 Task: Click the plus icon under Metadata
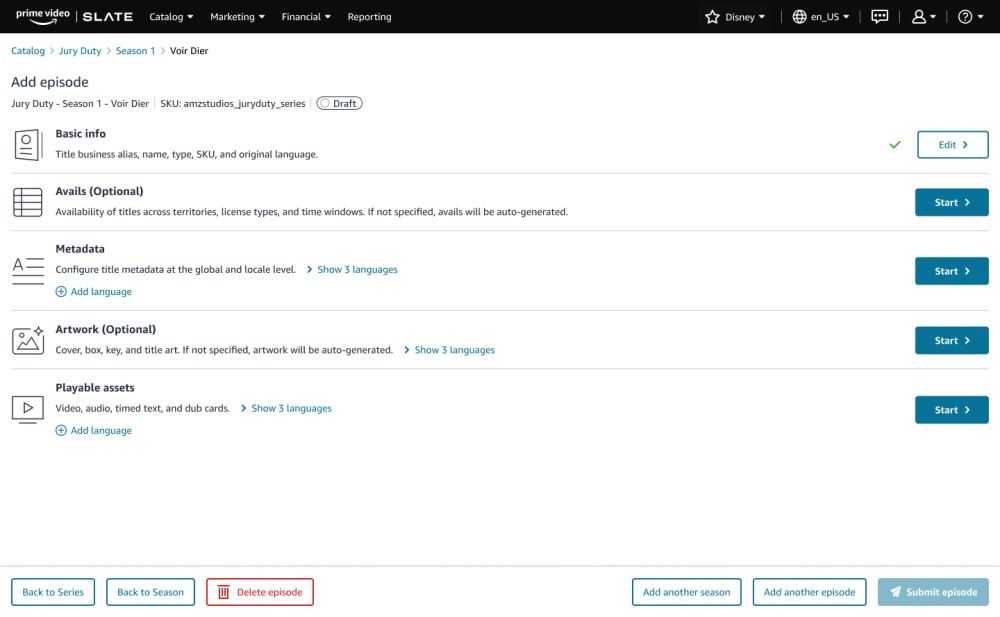[x=61, y=292]
